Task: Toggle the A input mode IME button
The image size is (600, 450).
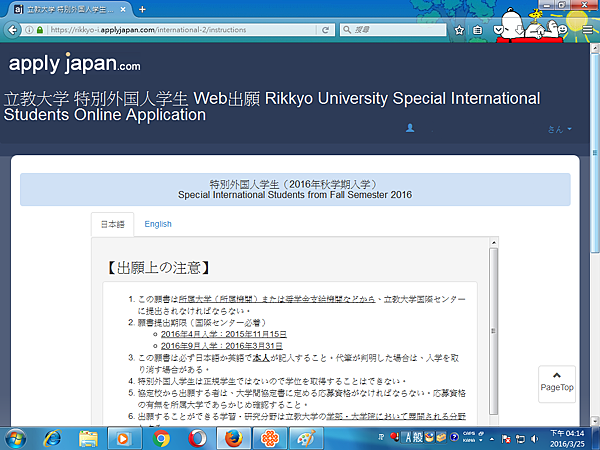Action: pyautogui.click(x=408, y=437)
